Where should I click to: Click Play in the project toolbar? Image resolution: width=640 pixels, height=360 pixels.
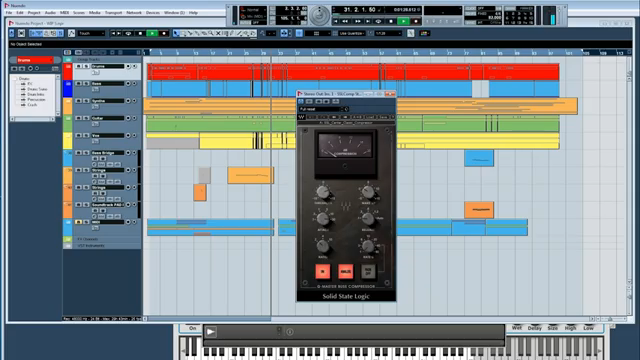click(x=152, y=33)
